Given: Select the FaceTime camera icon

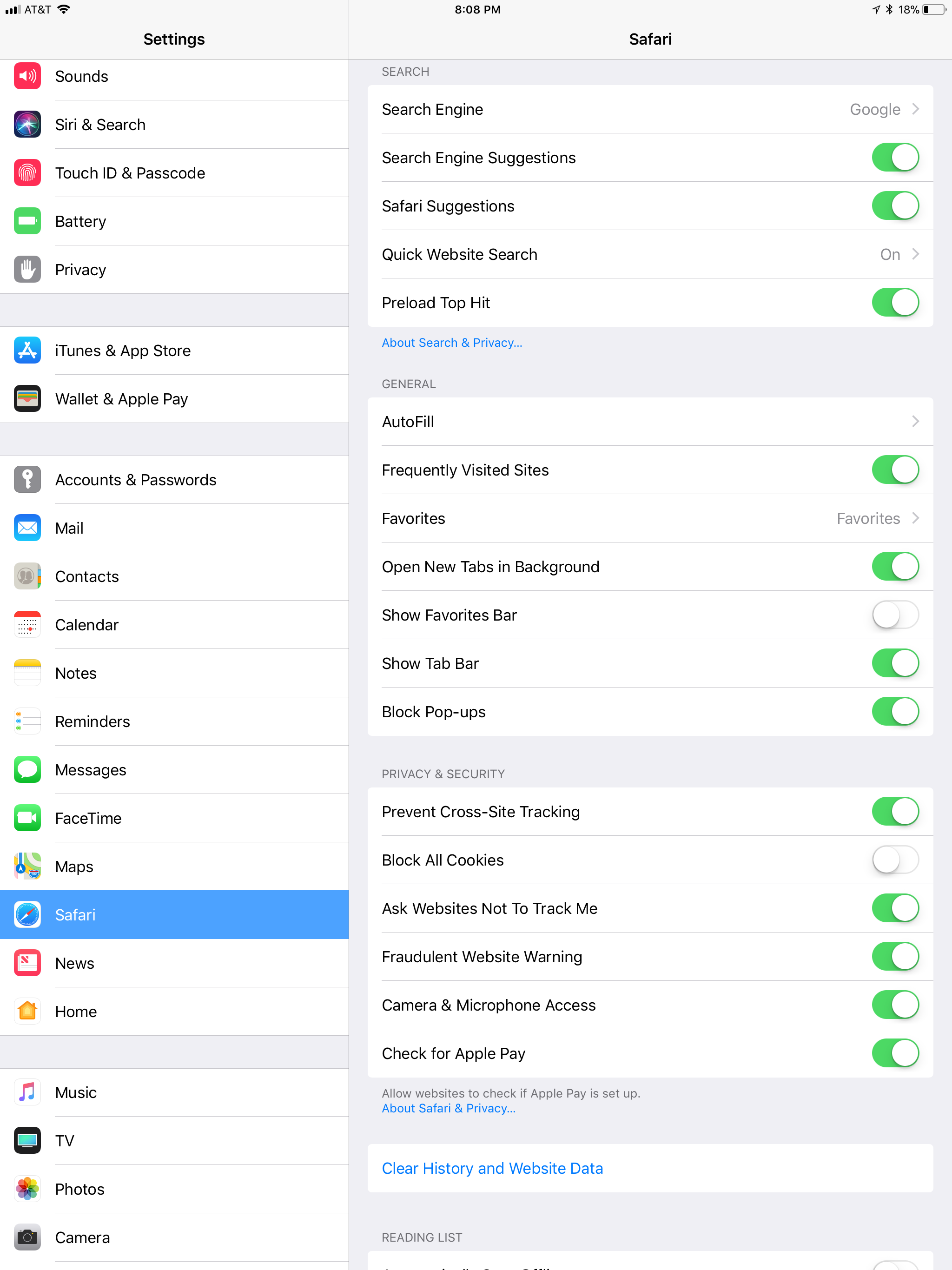Looking at the screenshot, I should coord(27,818).
